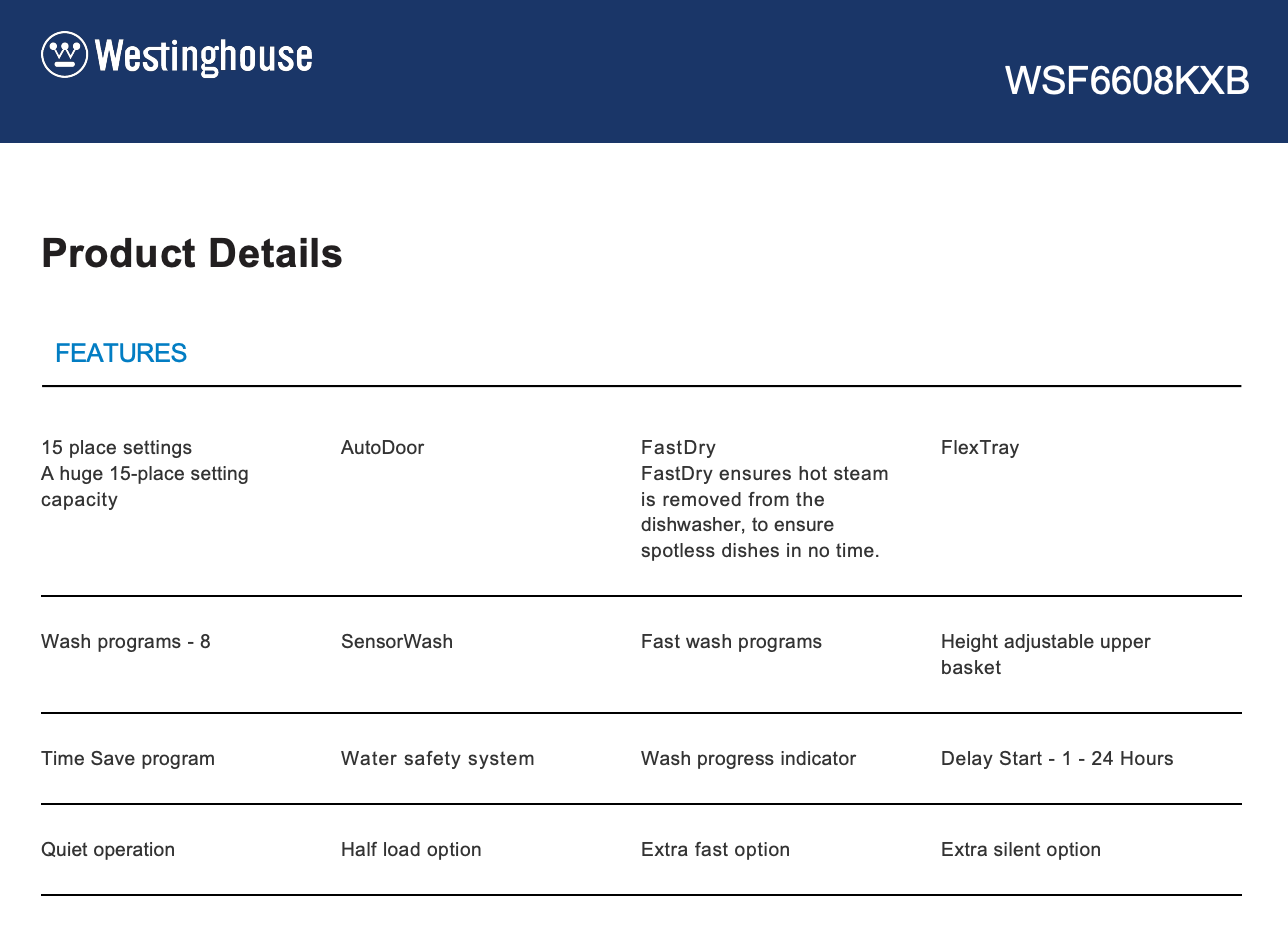Click Wash programs - 8 entry
This screenshot has height=938, width=1288.
click(126, 642)
